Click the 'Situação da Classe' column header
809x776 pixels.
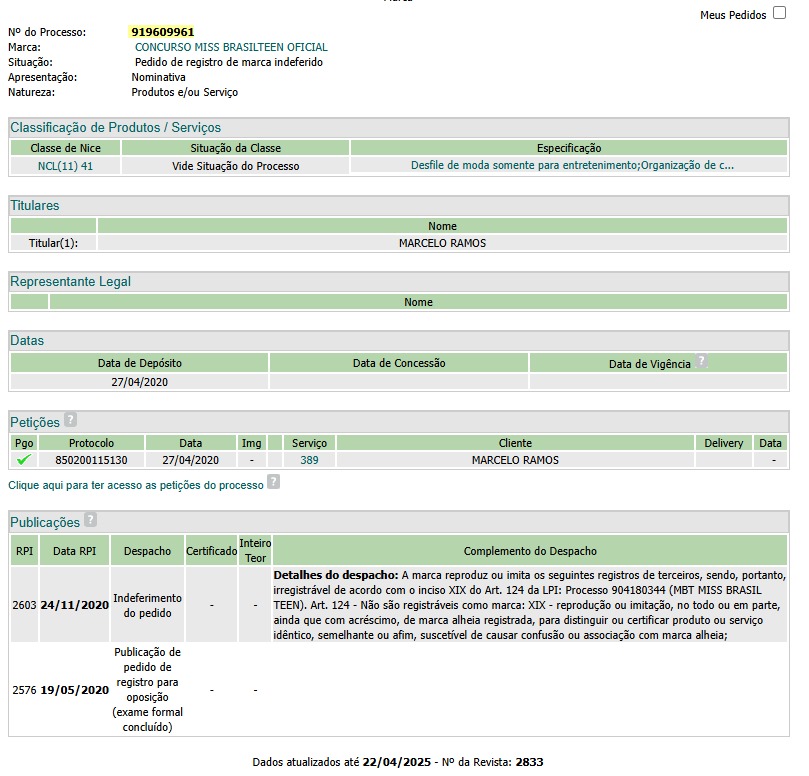coord(236,148)
